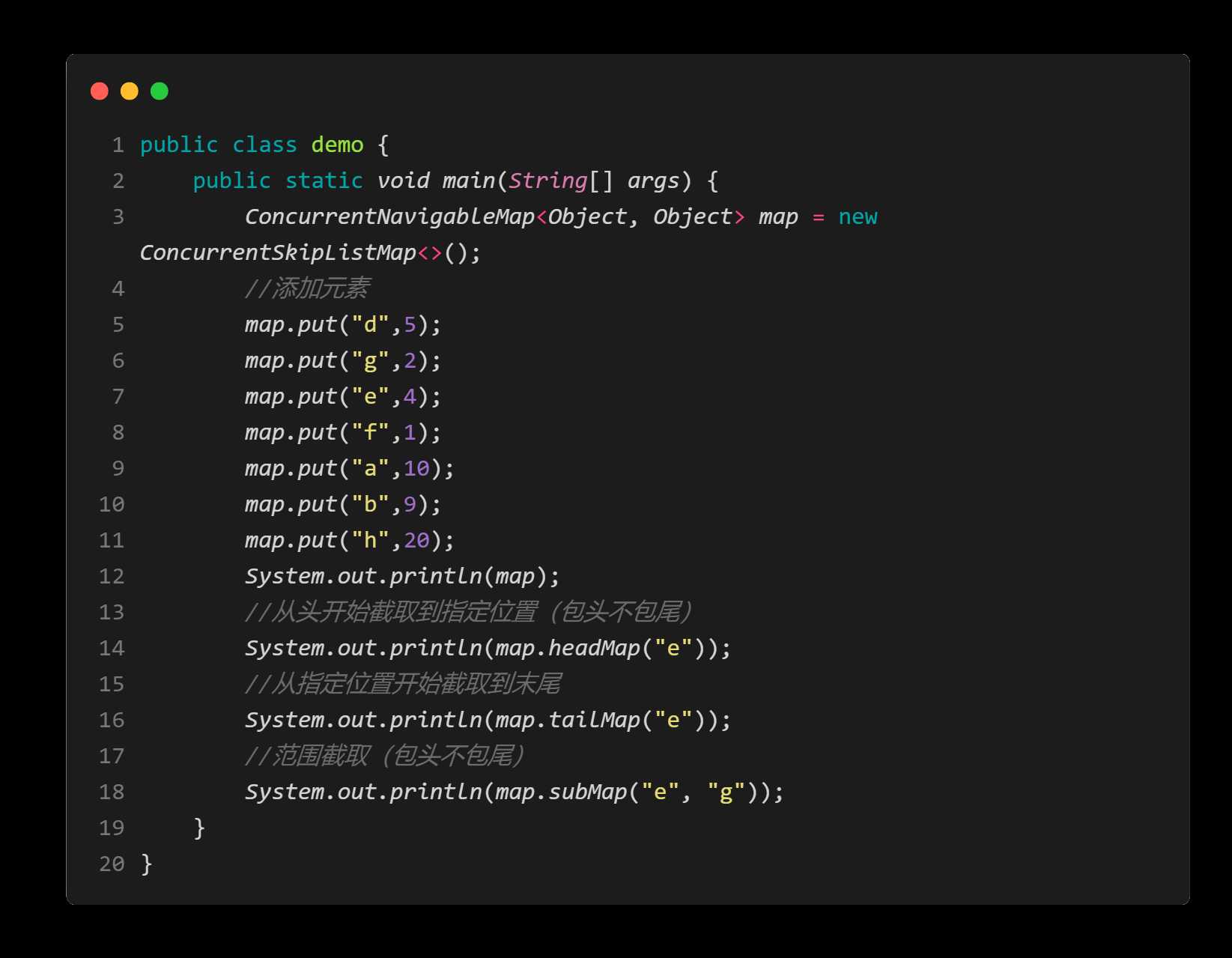Click line number 10
This screenshot has width=1232, height=958.
point(112,504)
